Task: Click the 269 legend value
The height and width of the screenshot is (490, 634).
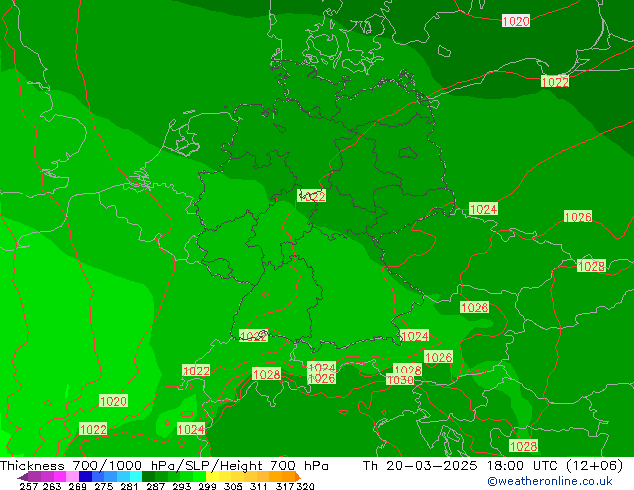Action: click(78, 486)
